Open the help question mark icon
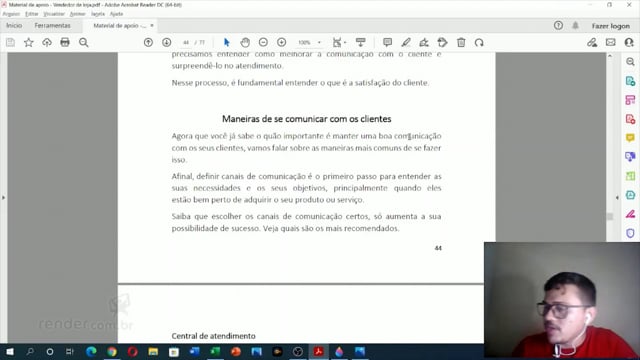This screenshot has height=360, width=640. [x=558, y=25]
